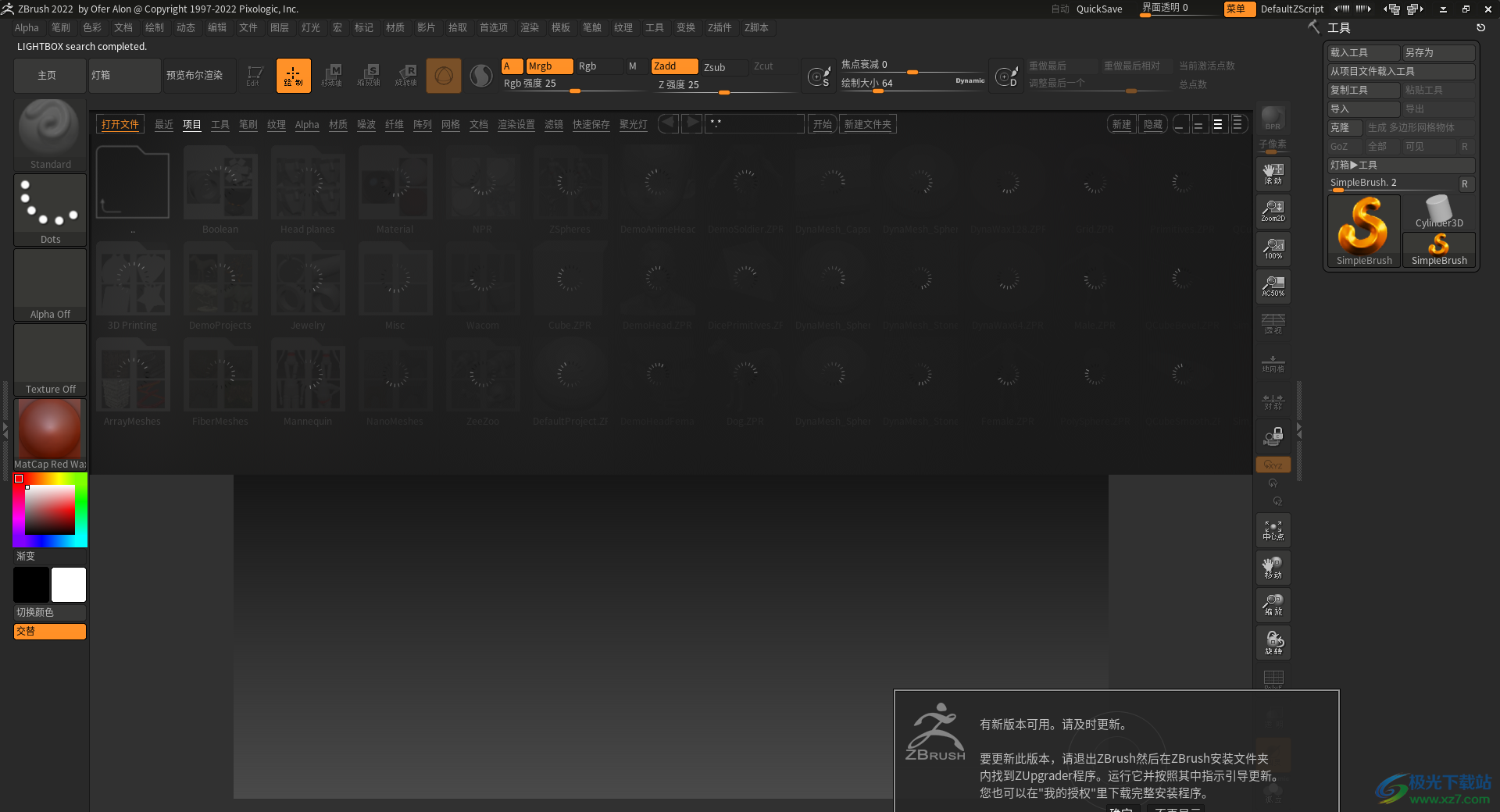Click the 旋转 rotate view icon
The image size is (1500, 812).
1273,643
